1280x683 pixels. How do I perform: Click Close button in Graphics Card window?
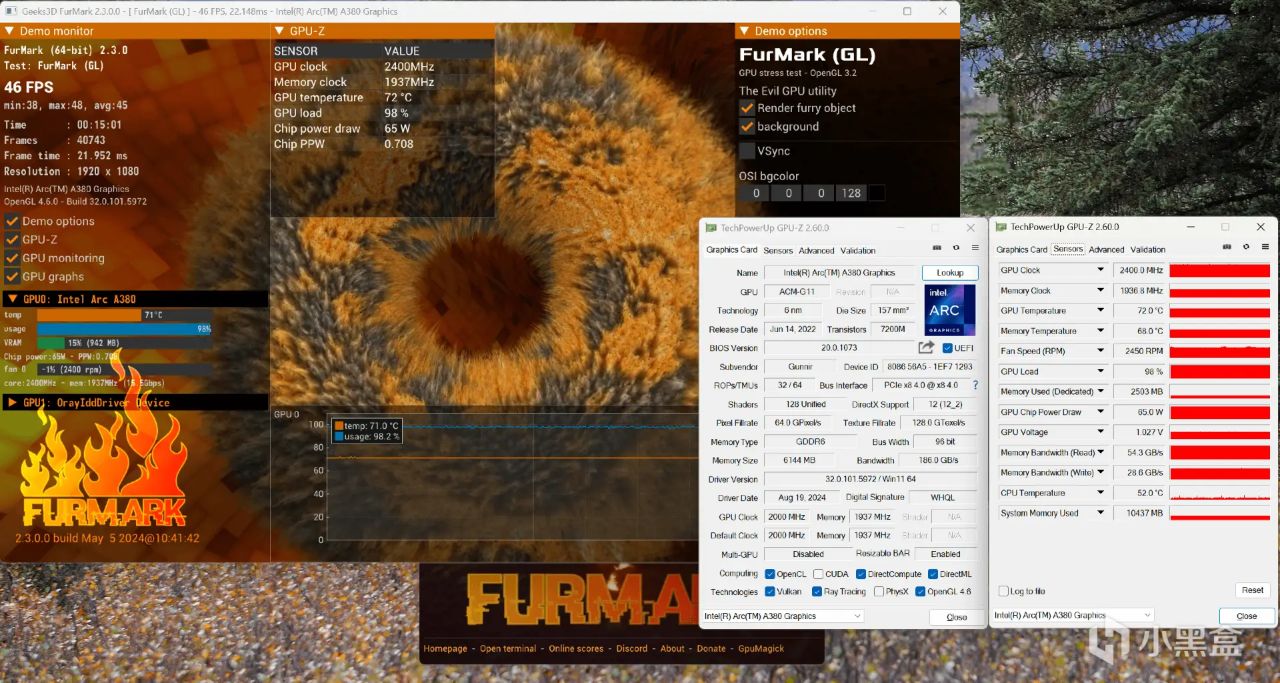tap(957, 617)
